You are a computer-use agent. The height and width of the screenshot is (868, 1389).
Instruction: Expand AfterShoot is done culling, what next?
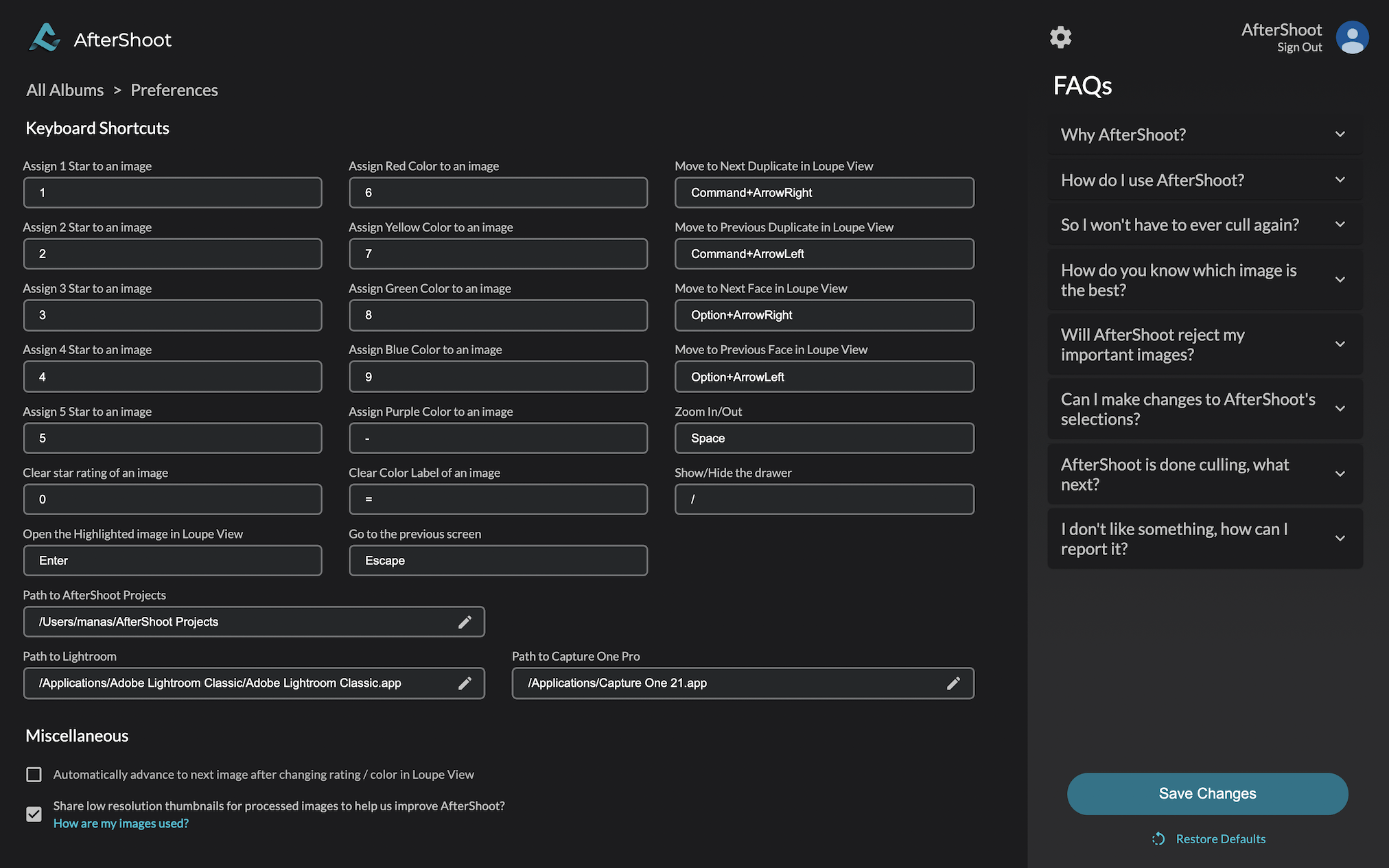pos(1205,474)
